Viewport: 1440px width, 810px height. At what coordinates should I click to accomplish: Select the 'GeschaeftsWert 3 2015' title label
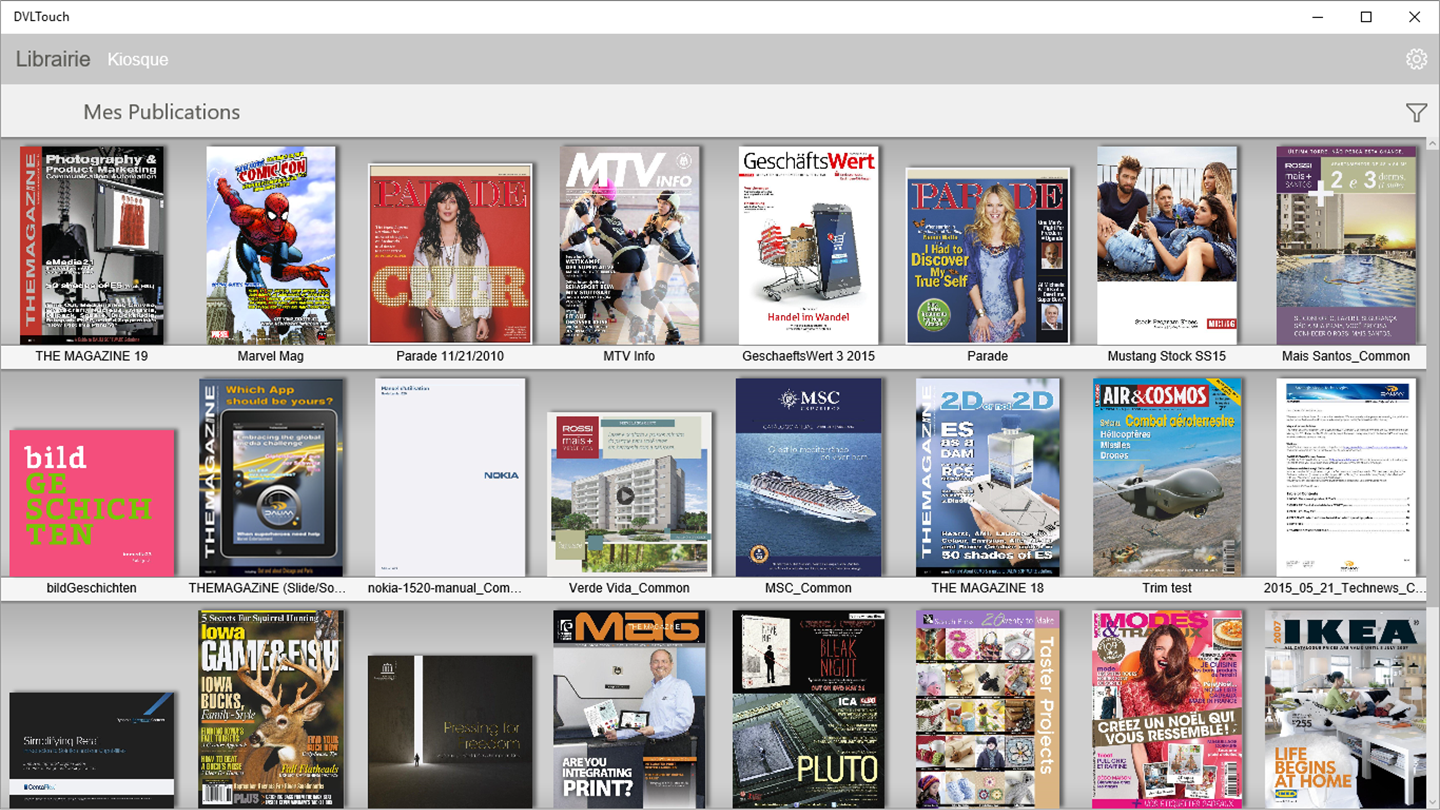click(x=808, y=356)
